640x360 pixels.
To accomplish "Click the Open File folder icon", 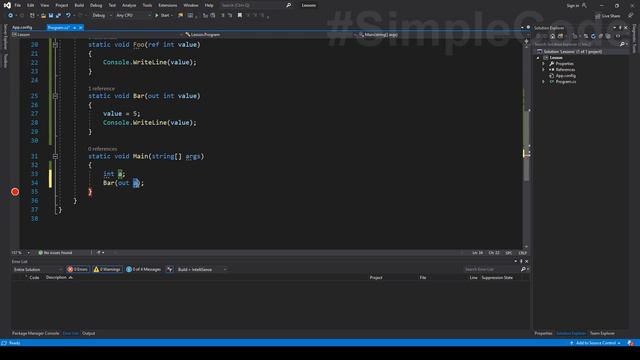I will click(x=43, y=16).
